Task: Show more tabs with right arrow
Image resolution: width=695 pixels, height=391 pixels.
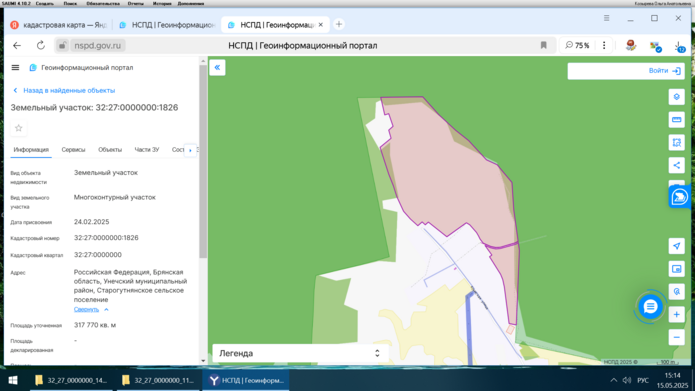Action: click(x=191, y=150)
